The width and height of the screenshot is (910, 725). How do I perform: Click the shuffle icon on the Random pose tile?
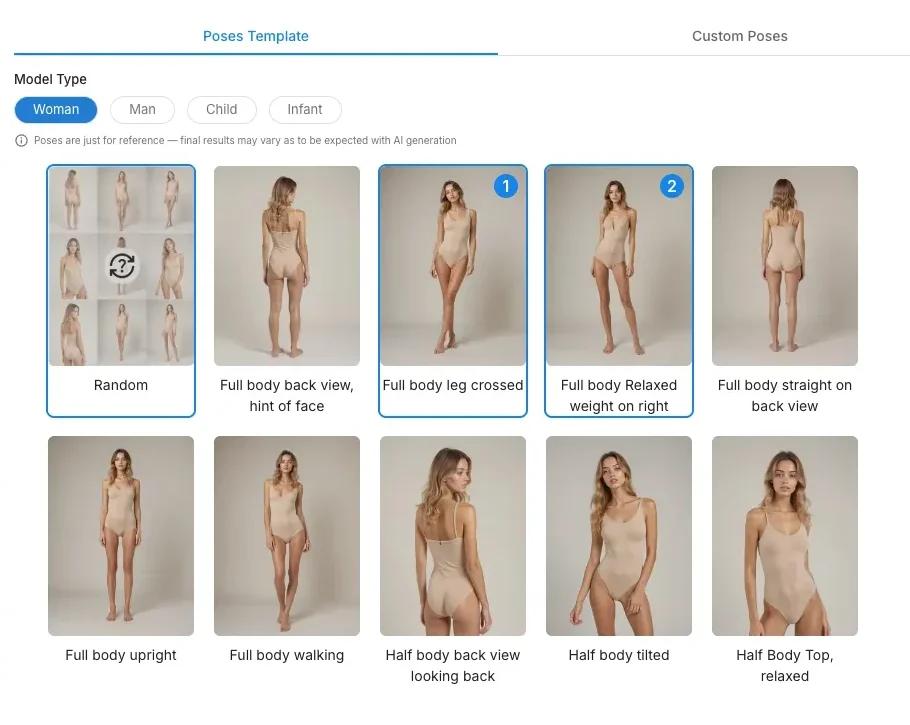tap(120, 266)
